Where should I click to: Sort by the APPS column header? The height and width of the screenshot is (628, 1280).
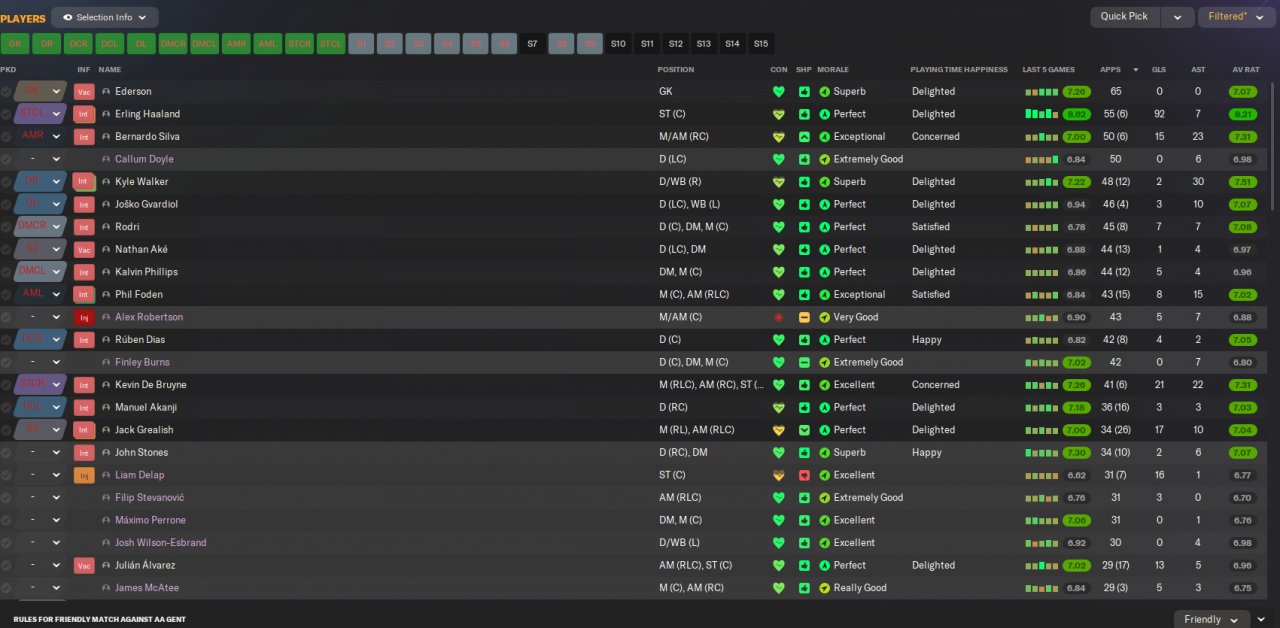tap(1110, 70)
